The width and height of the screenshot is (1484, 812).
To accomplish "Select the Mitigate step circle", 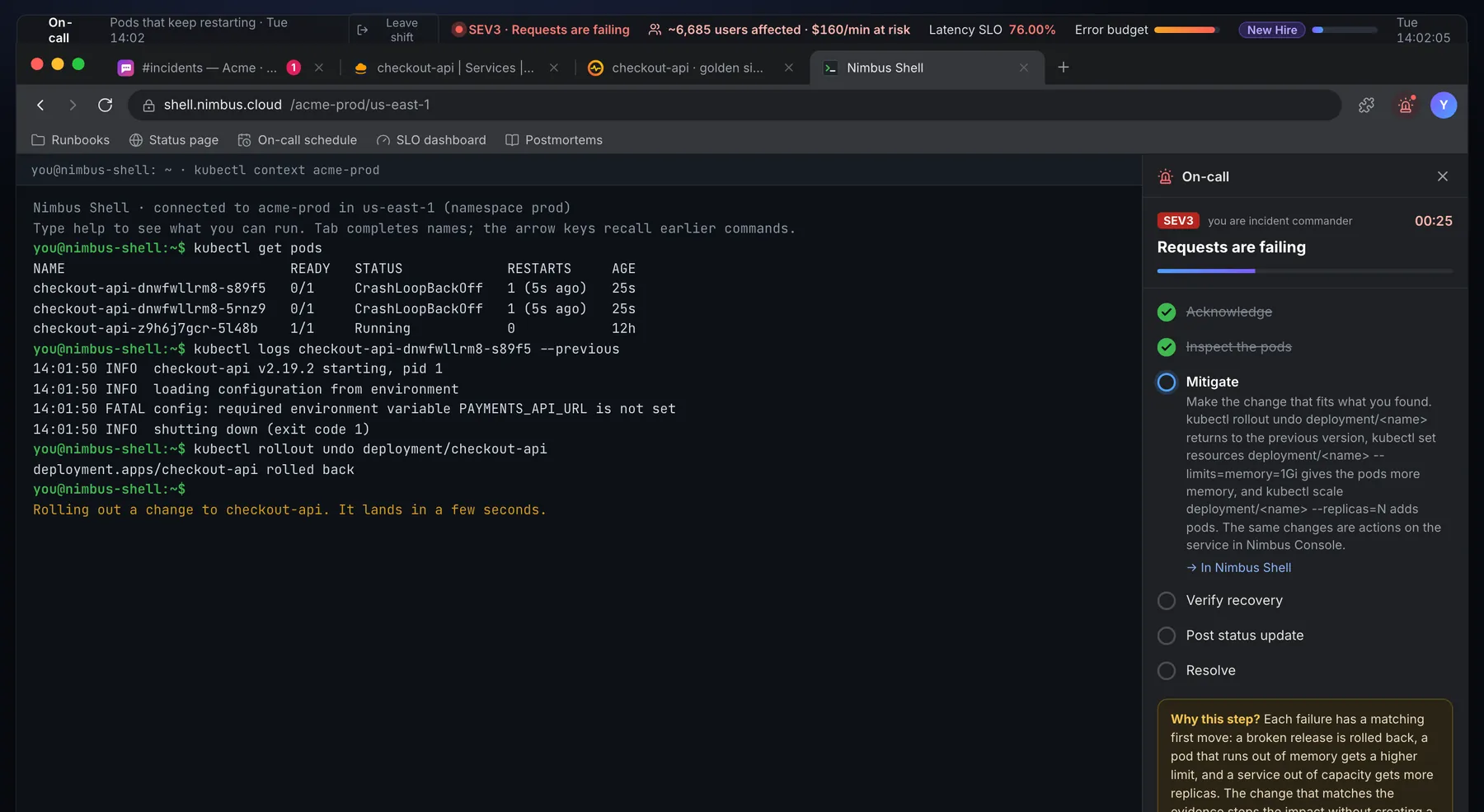I will [x=1167, y=383].
